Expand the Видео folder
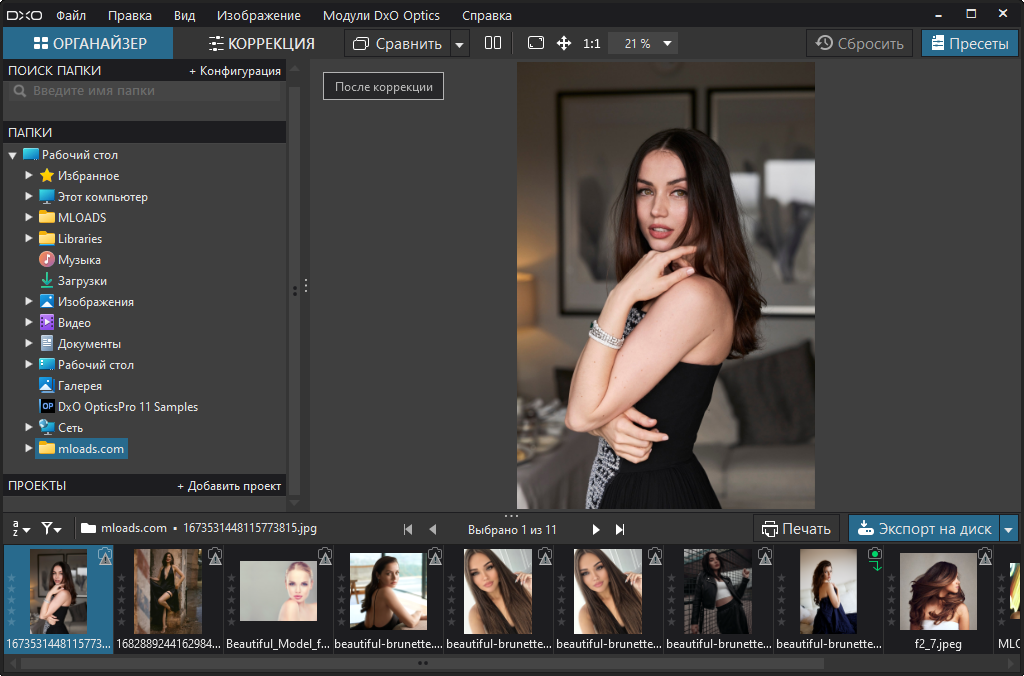The width and height of the screenshot is (1024, 676). pyautogui.click(x=29, y=322)
